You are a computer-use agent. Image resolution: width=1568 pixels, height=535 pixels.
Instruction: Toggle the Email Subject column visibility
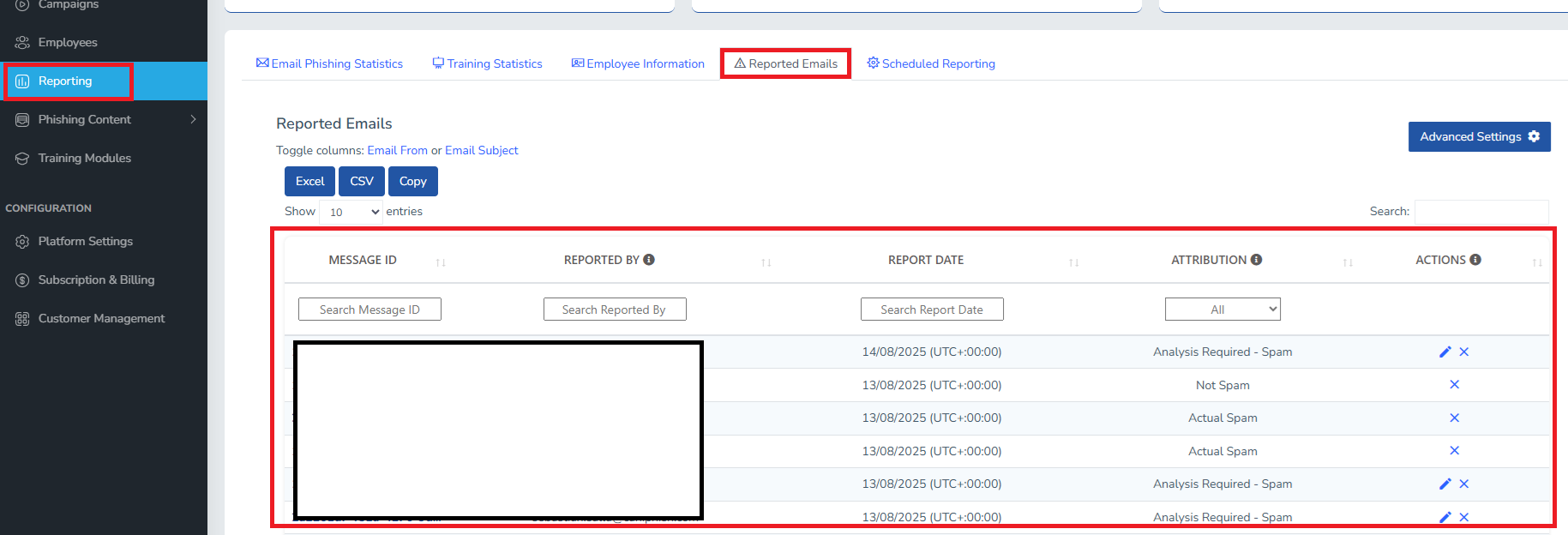(481, 150)
